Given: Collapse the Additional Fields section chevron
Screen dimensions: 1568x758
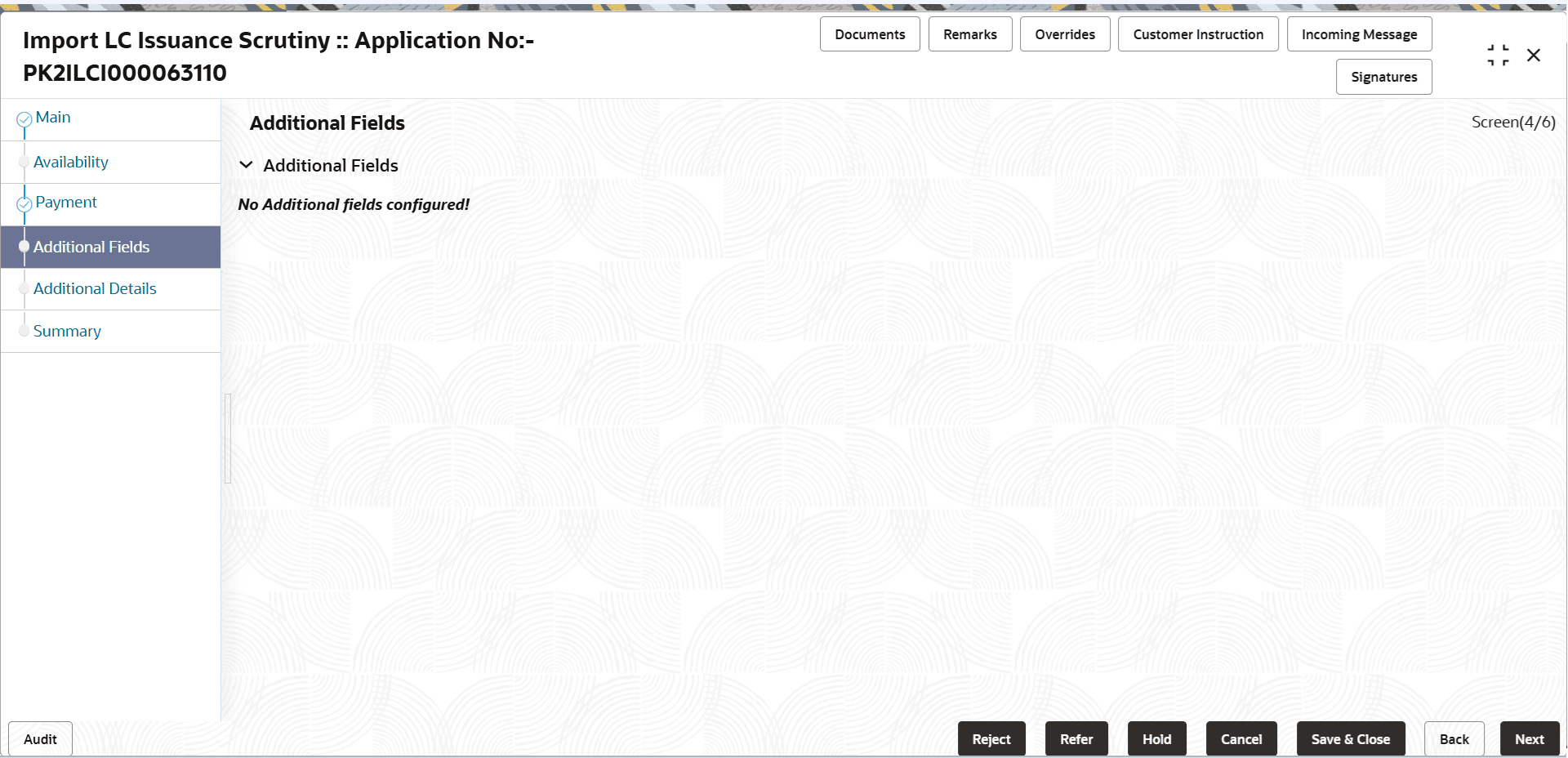Looking at the screenshot, I should (247, 164).
